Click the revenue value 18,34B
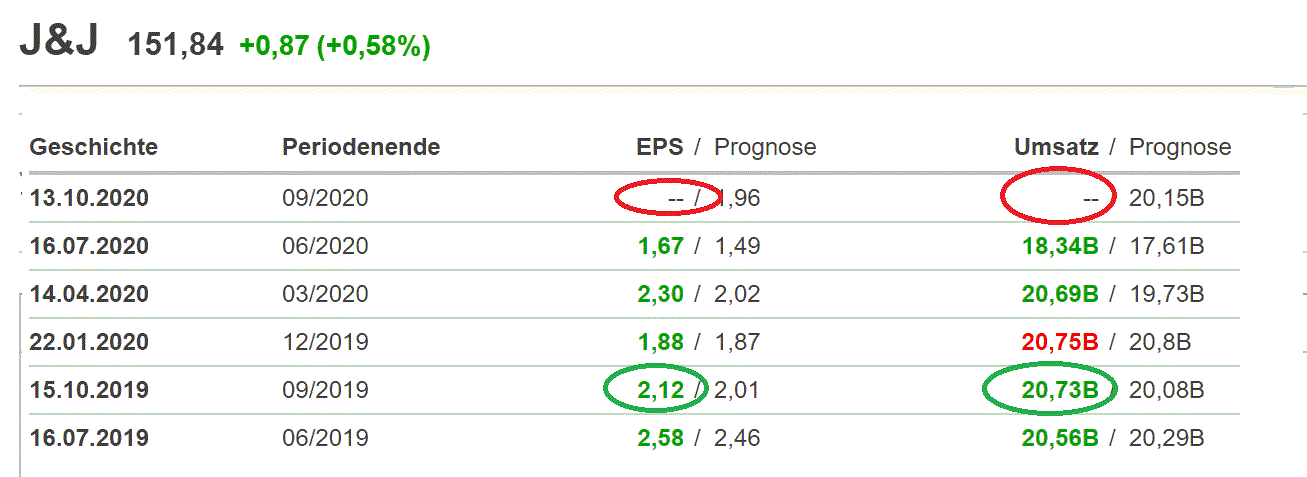The image size is (1307, 477). pos(1060,246)
